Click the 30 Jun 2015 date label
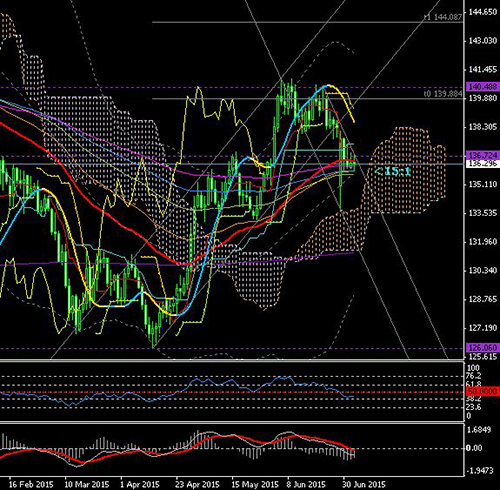This screenshot has height=490, width=500. click(364, 484)
